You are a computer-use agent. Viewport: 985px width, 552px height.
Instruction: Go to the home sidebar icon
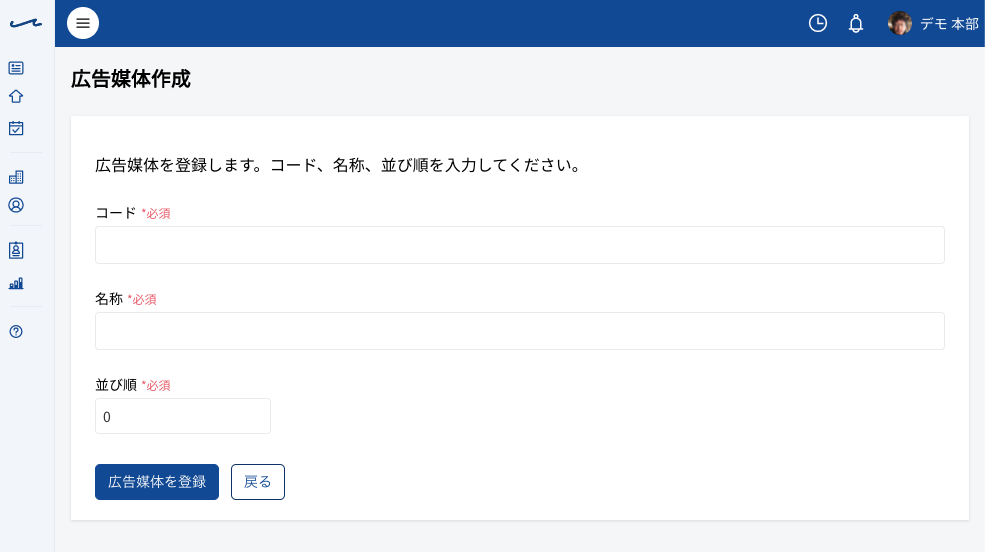tap(16, 97)
